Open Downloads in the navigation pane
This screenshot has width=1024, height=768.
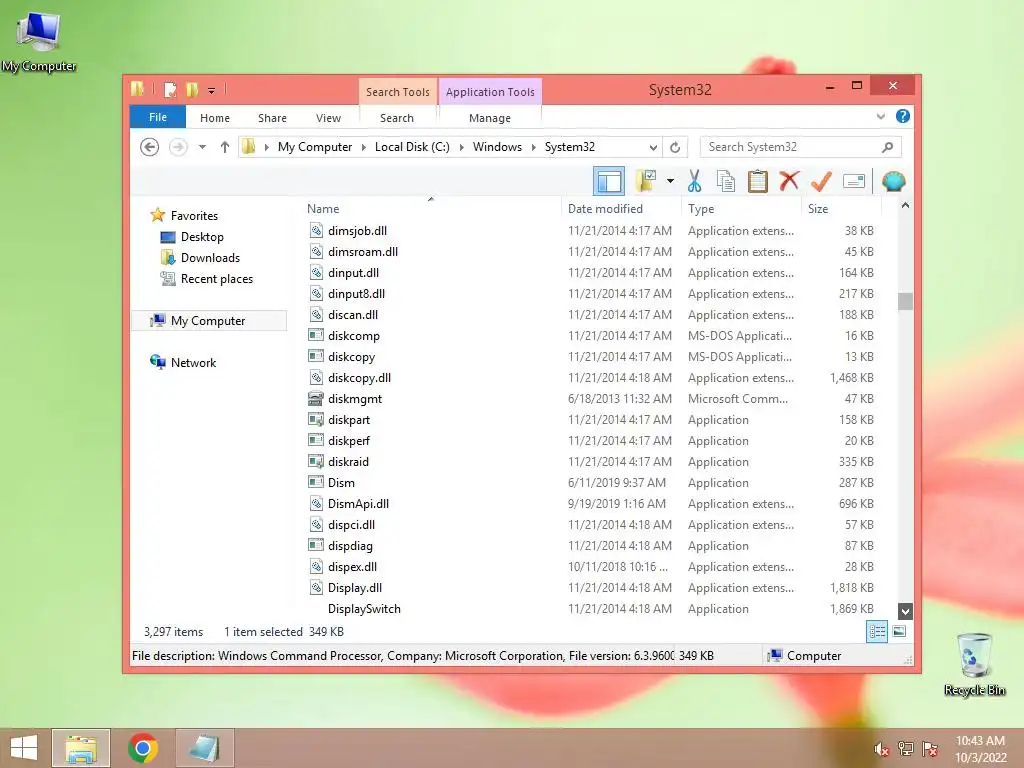coord(210,257)
